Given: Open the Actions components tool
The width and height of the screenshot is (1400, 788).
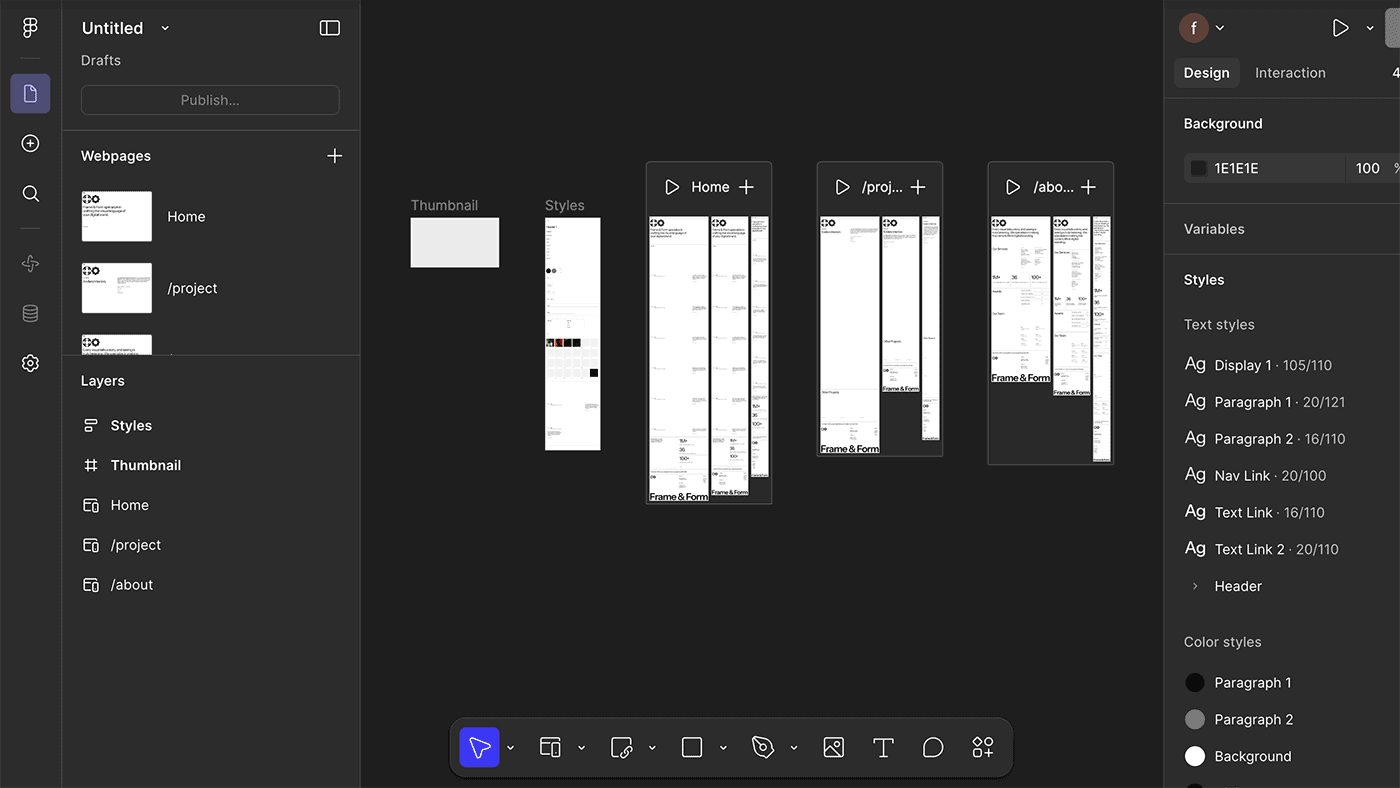Looking at the screenshot, I should 983,747.
